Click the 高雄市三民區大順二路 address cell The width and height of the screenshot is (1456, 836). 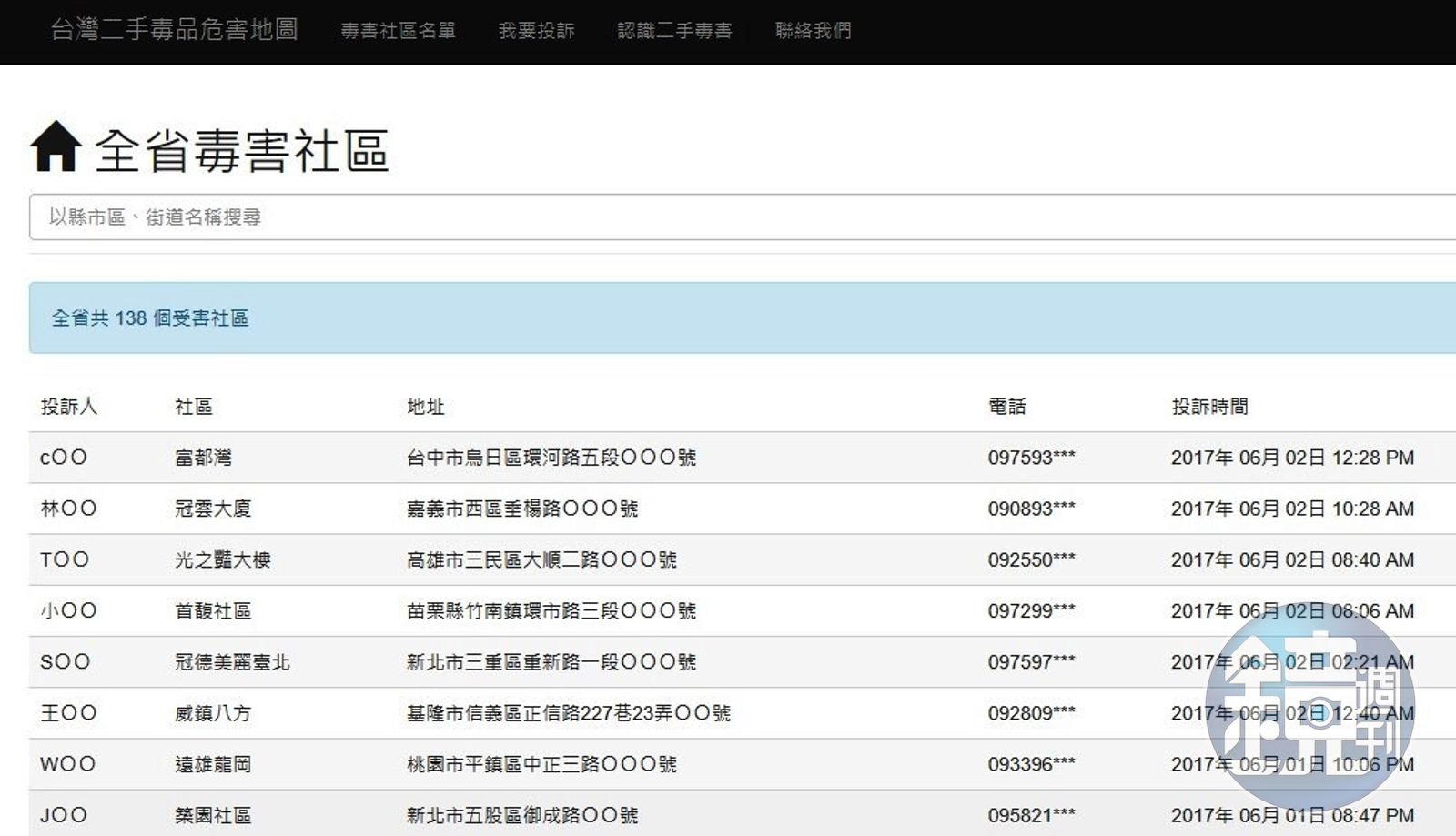[541, 559]
